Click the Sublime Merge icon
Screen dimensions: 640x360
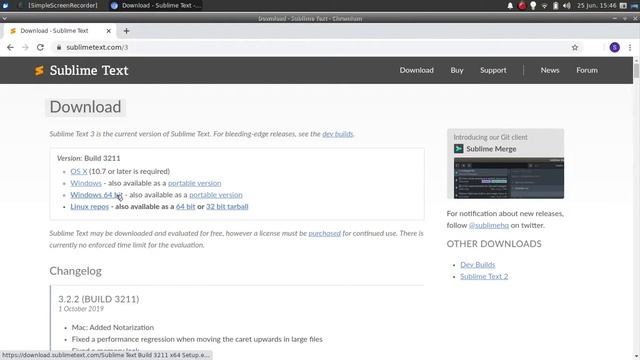458,149
